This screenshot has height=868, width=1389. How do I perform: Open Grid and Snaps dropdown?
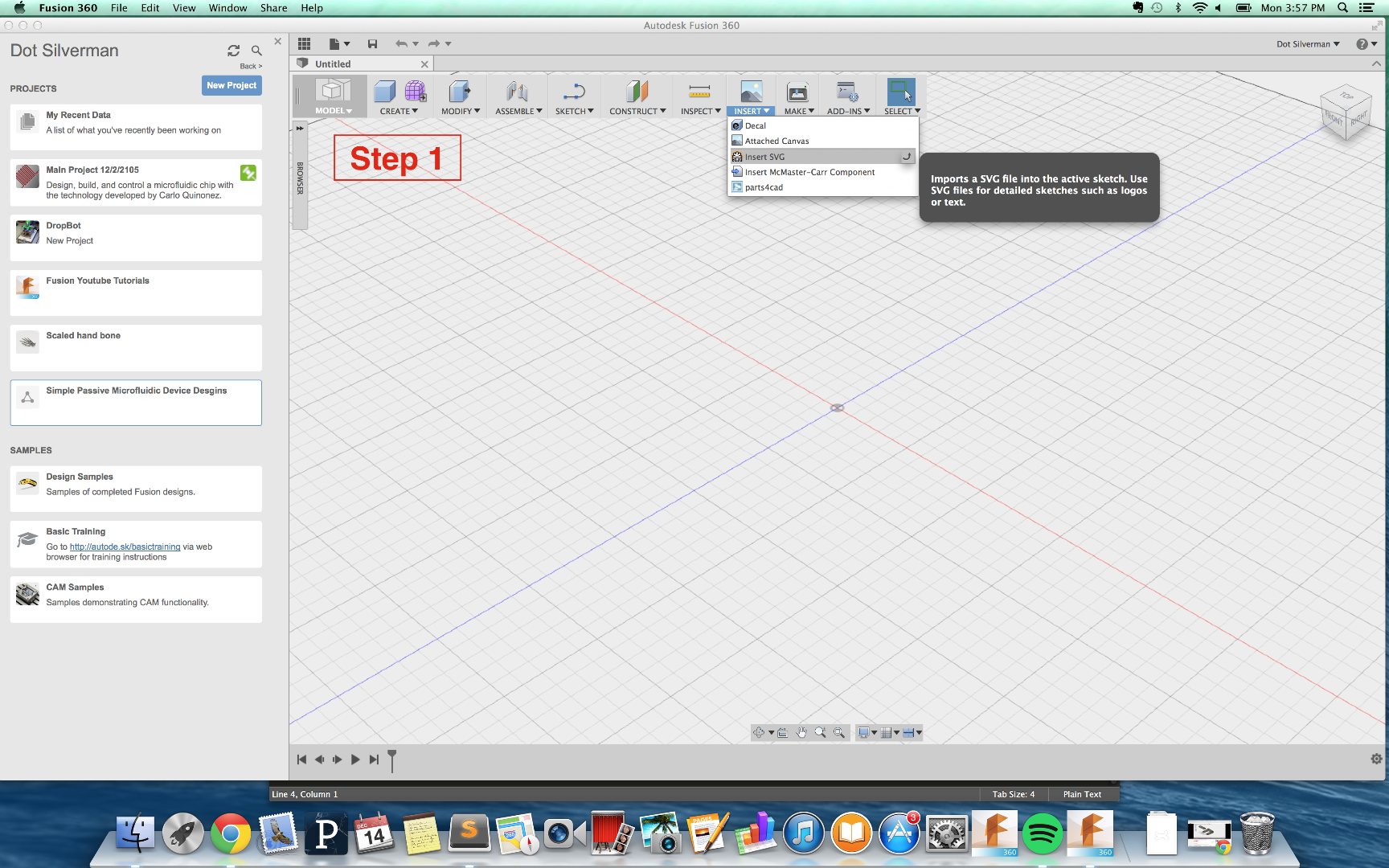click(x=890, y=732)
